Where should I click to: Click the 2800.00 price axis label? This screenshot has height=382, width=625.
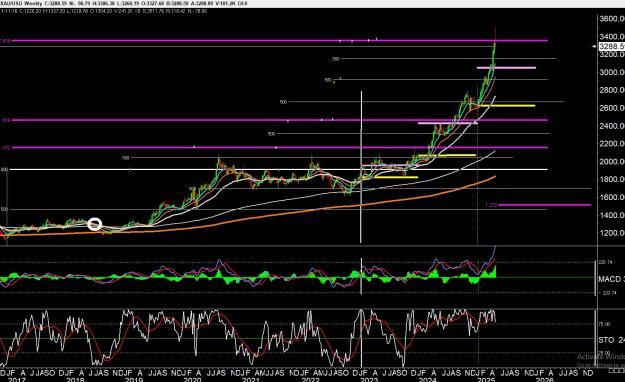pos(612,90)
